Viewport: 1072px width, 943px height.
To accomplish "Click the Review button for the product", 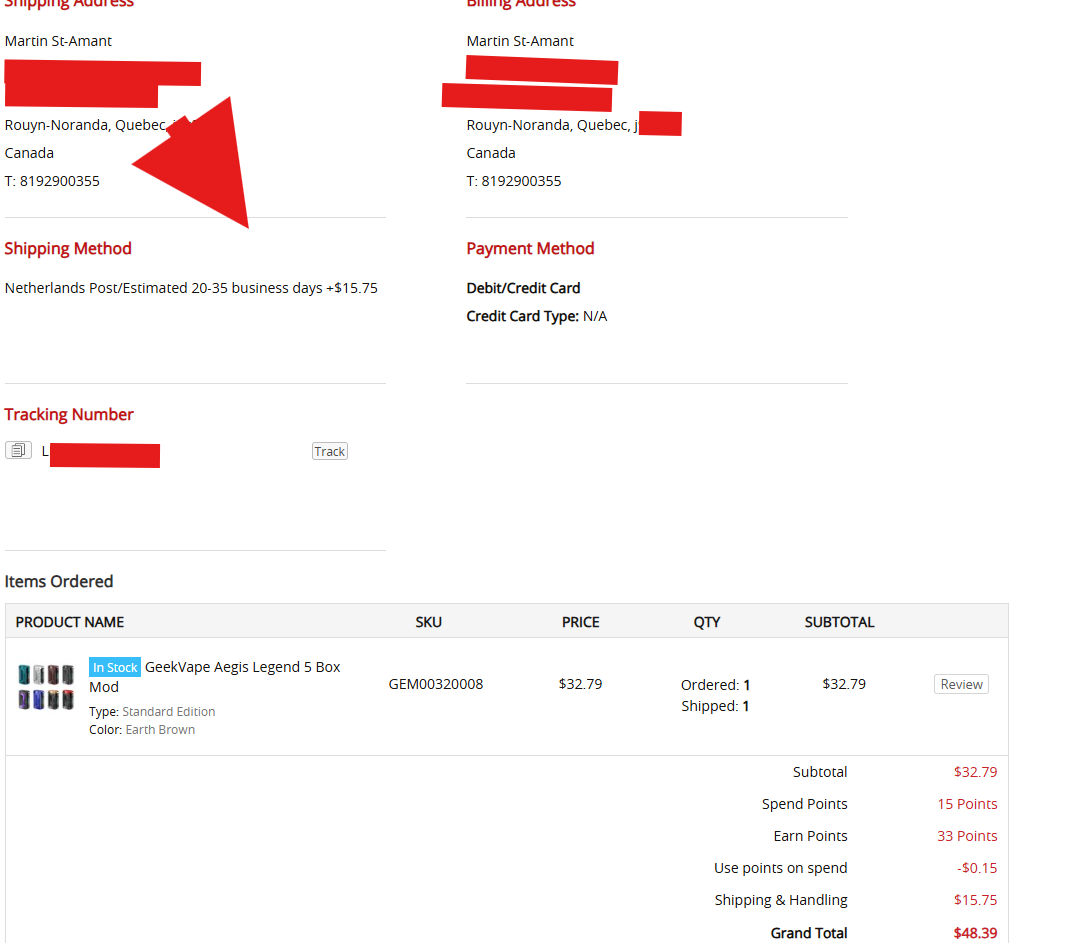I will [x=961, y=684].
